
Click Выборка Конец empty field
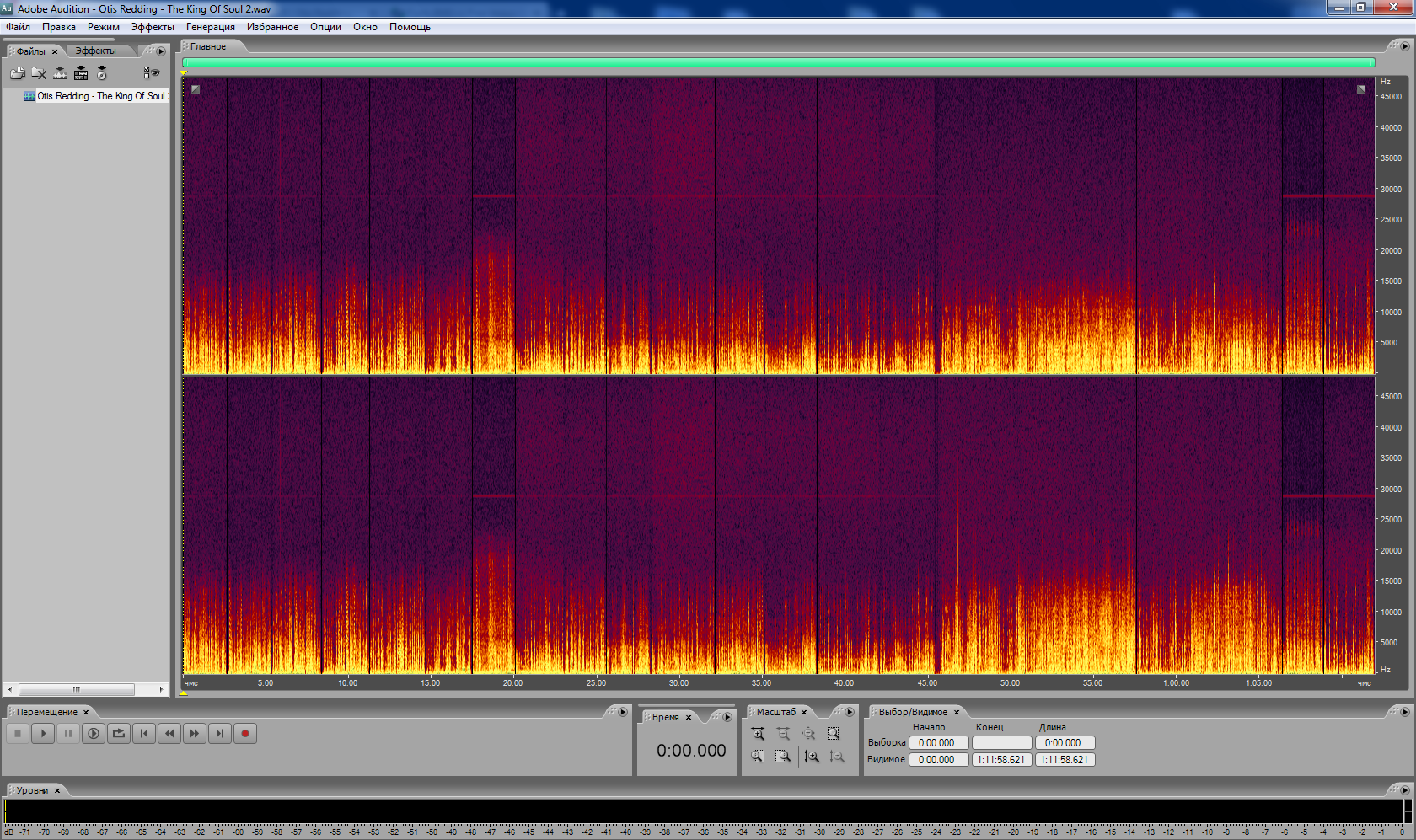pos(1001,743)
